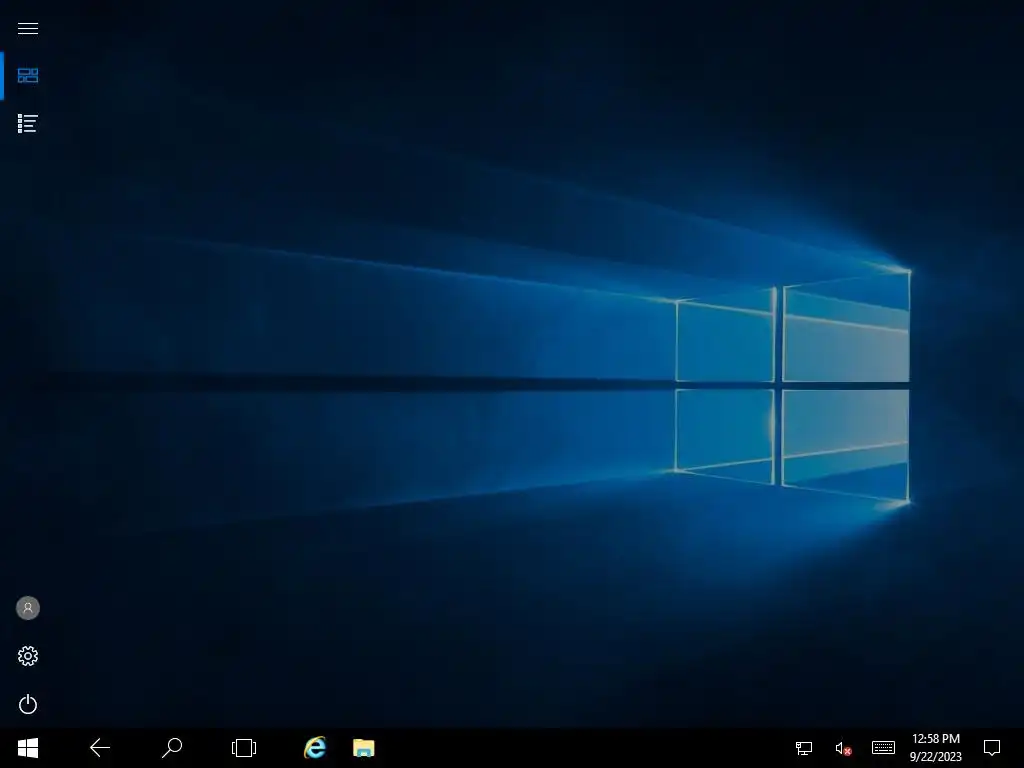
Task: Show the touch keyboard
Action: (883, 748)
